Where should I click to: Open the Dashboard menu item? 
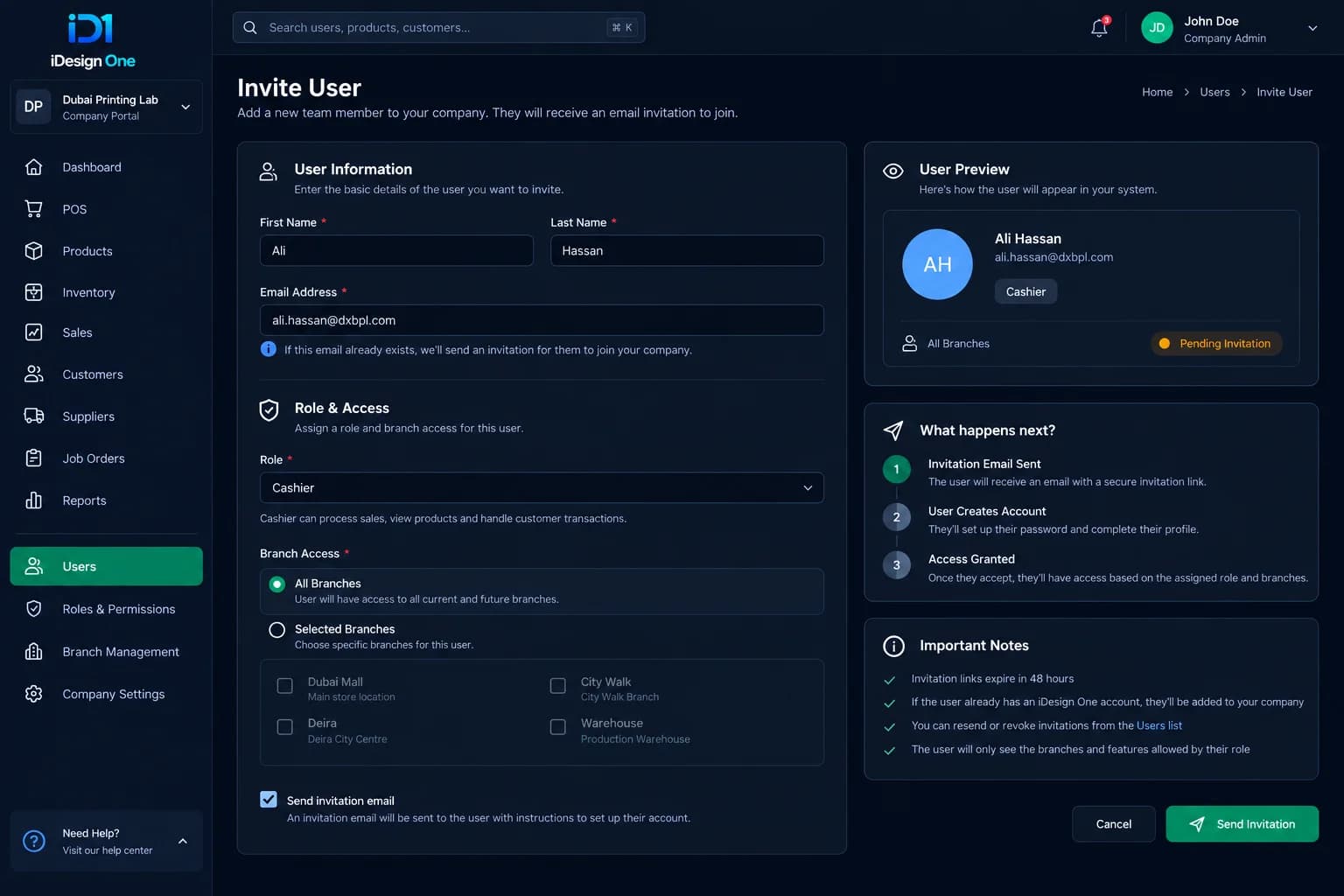click(106, 167)
